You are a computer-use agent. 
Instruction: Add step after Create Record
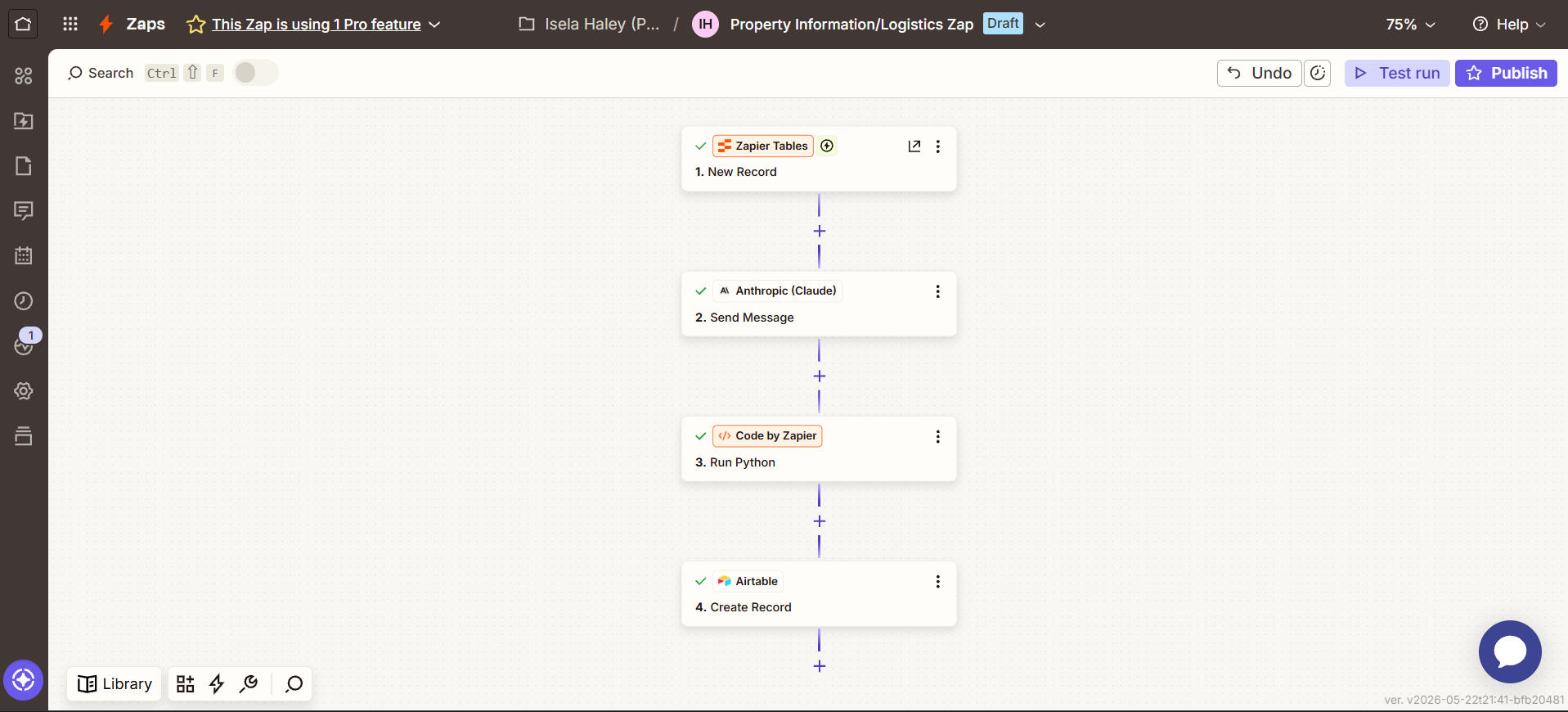pos(820,666)
